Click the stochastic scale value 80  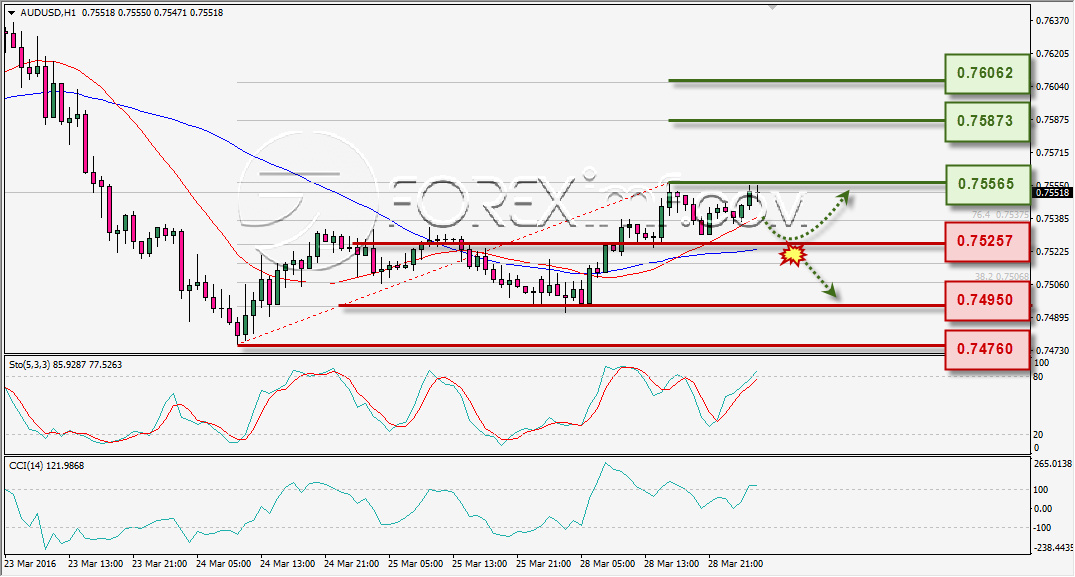point(1038,377)
